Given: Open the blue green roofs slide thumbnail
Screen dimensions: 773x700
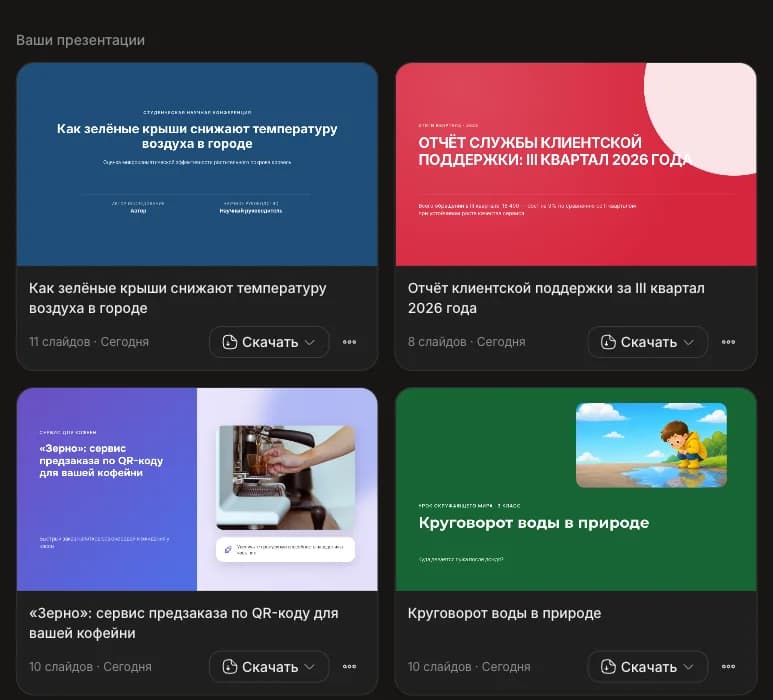Looking at the screenshot, I should click(x=197, y=164).
